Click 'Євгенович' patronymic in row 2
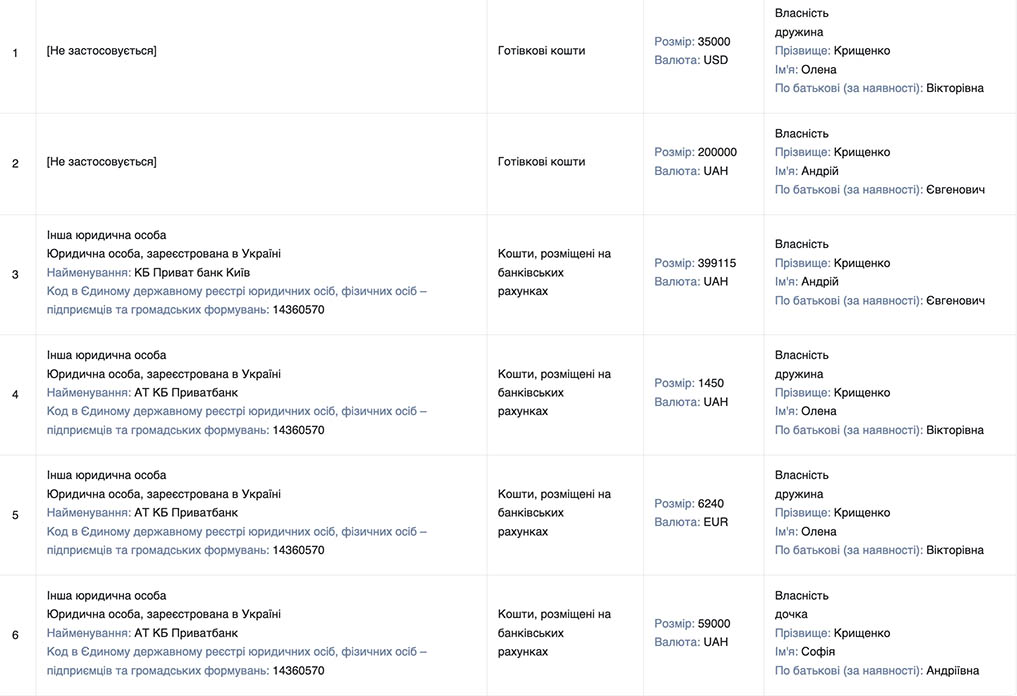 pyautogui.click(x=956, y=190)
